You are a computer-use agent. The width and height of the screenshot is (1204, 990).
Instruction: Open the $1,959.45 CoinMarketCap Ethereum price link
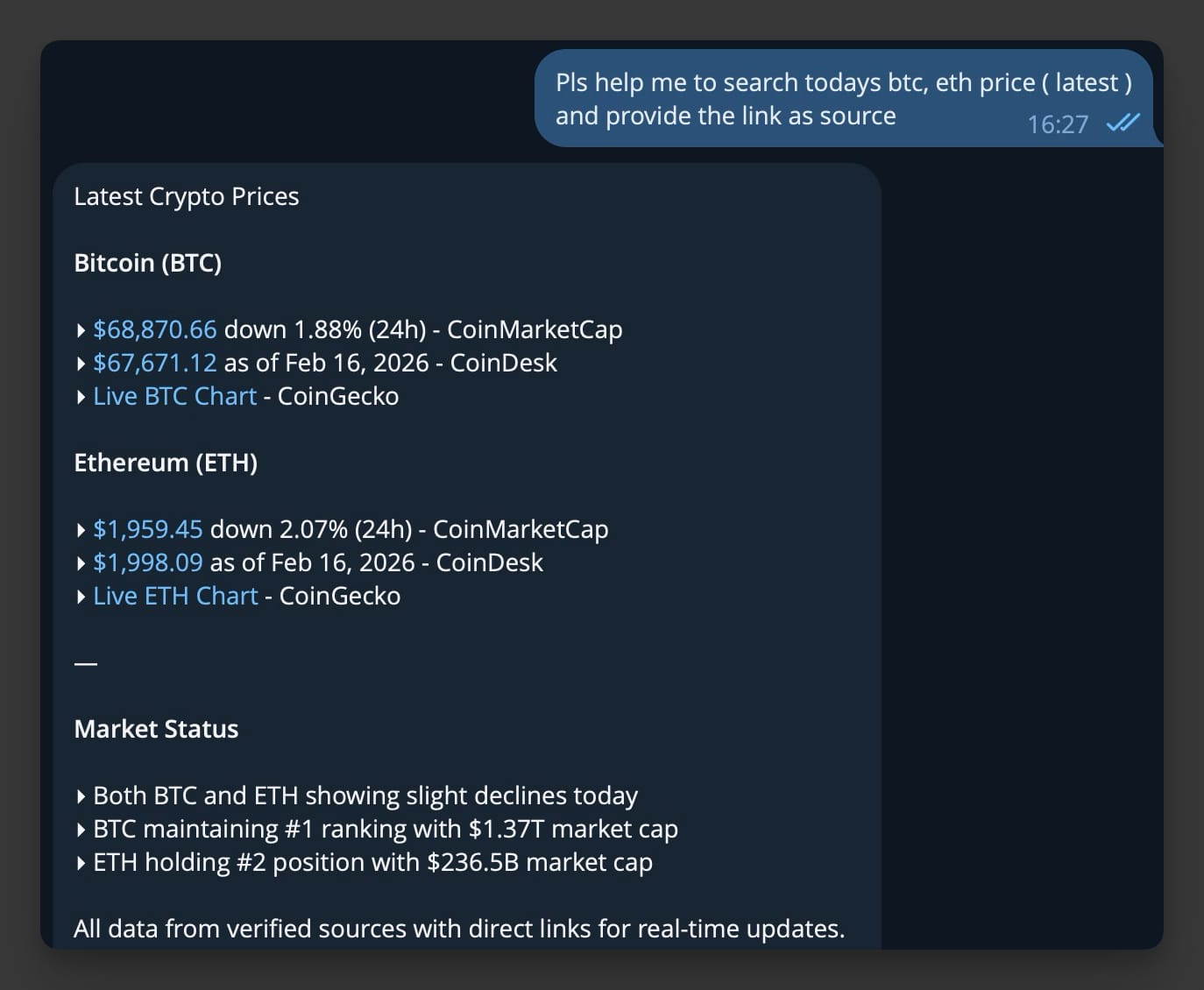[x=148, y=529]
